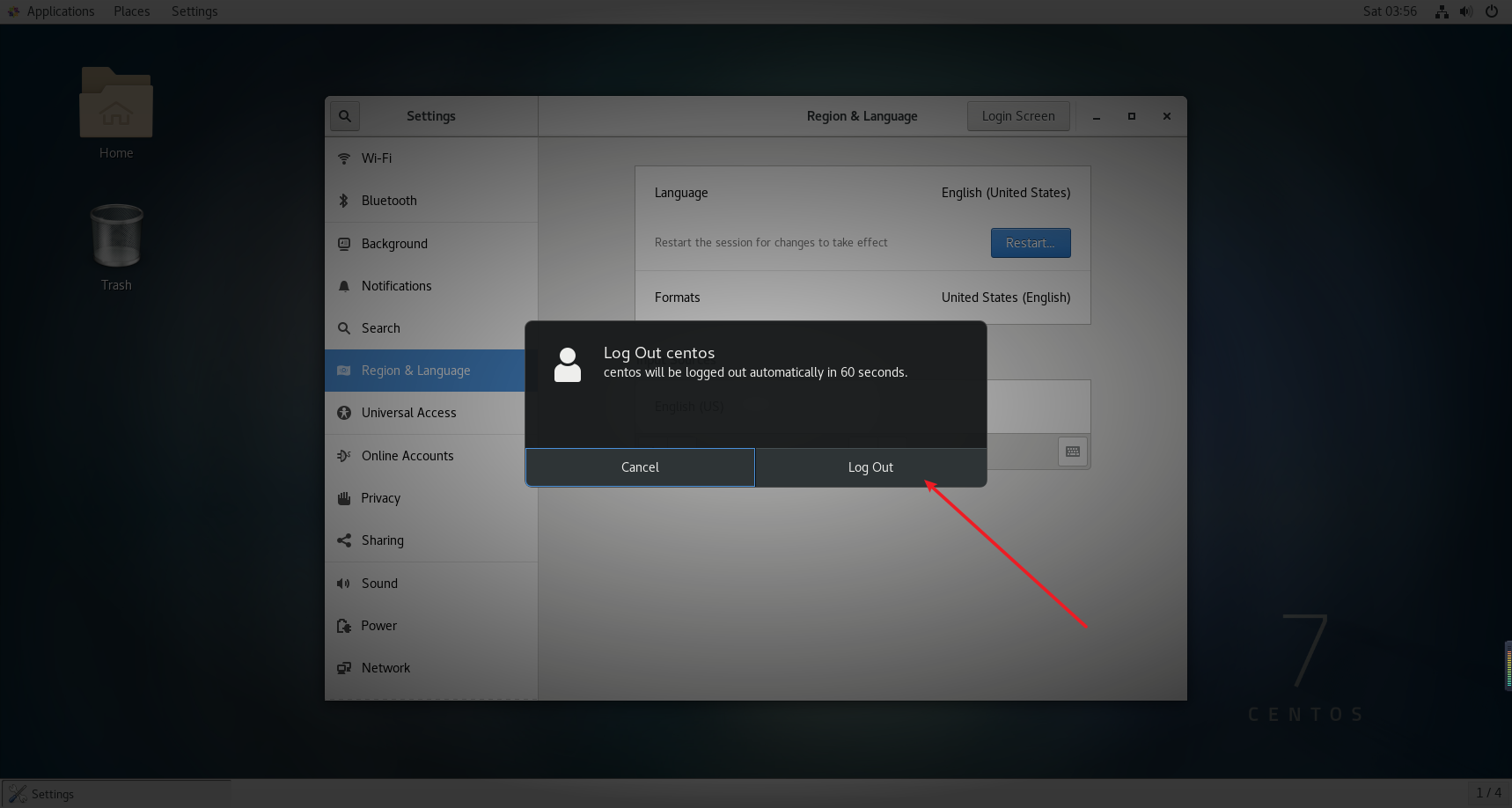Cancel the log out dialog
The height and width of the screenshot is (808, 1512).
[x=640, y=467]
